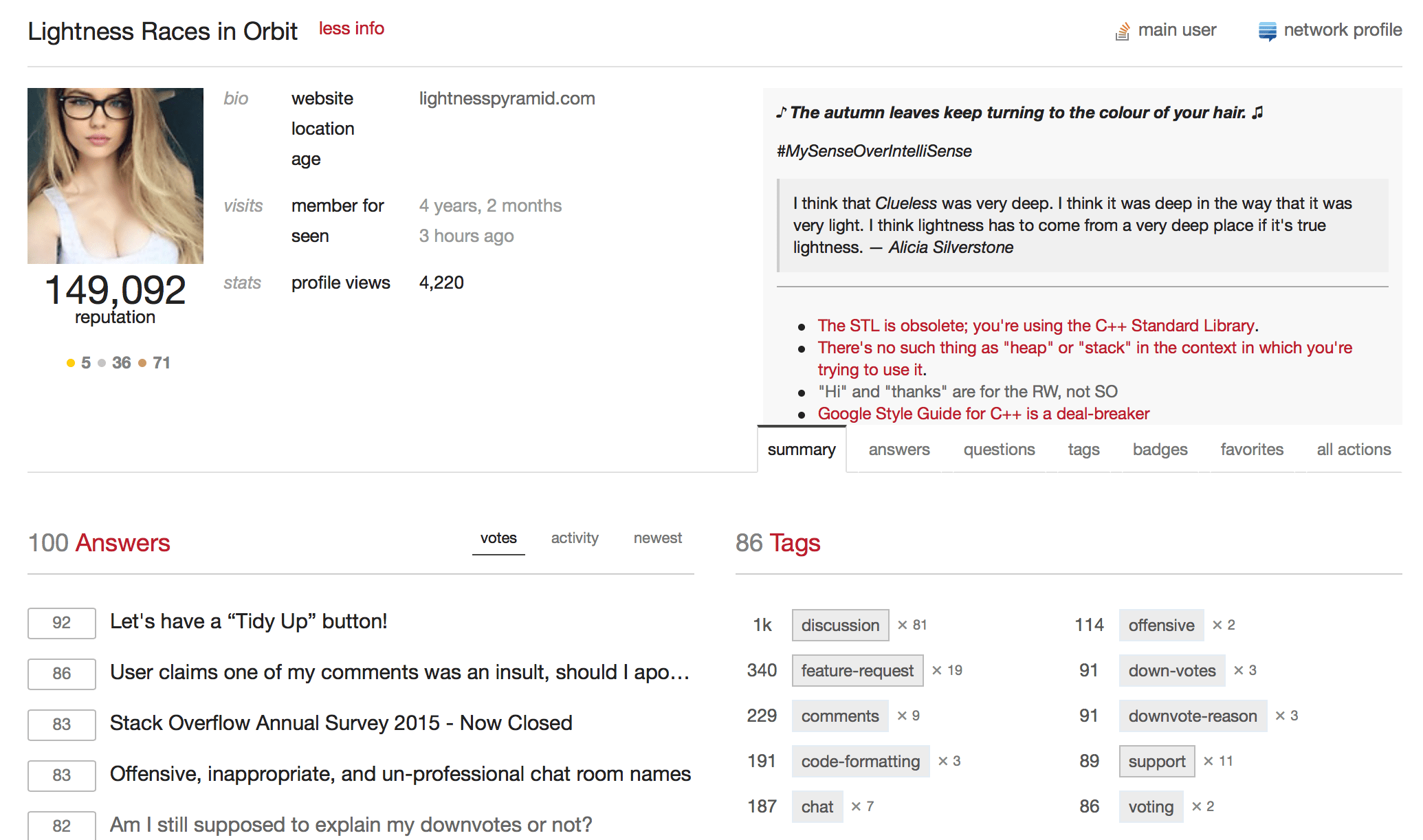The image size is (1423, 840).
Task: Switch to the favorites tab
Action: [1252, 450]
